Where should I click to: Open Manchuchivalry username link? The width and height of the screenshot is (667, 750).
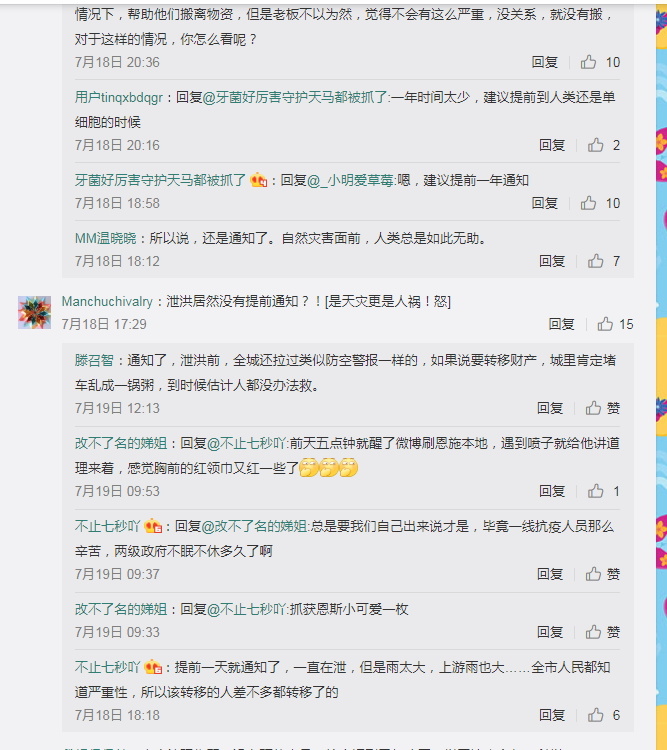(x=107, y=301)
